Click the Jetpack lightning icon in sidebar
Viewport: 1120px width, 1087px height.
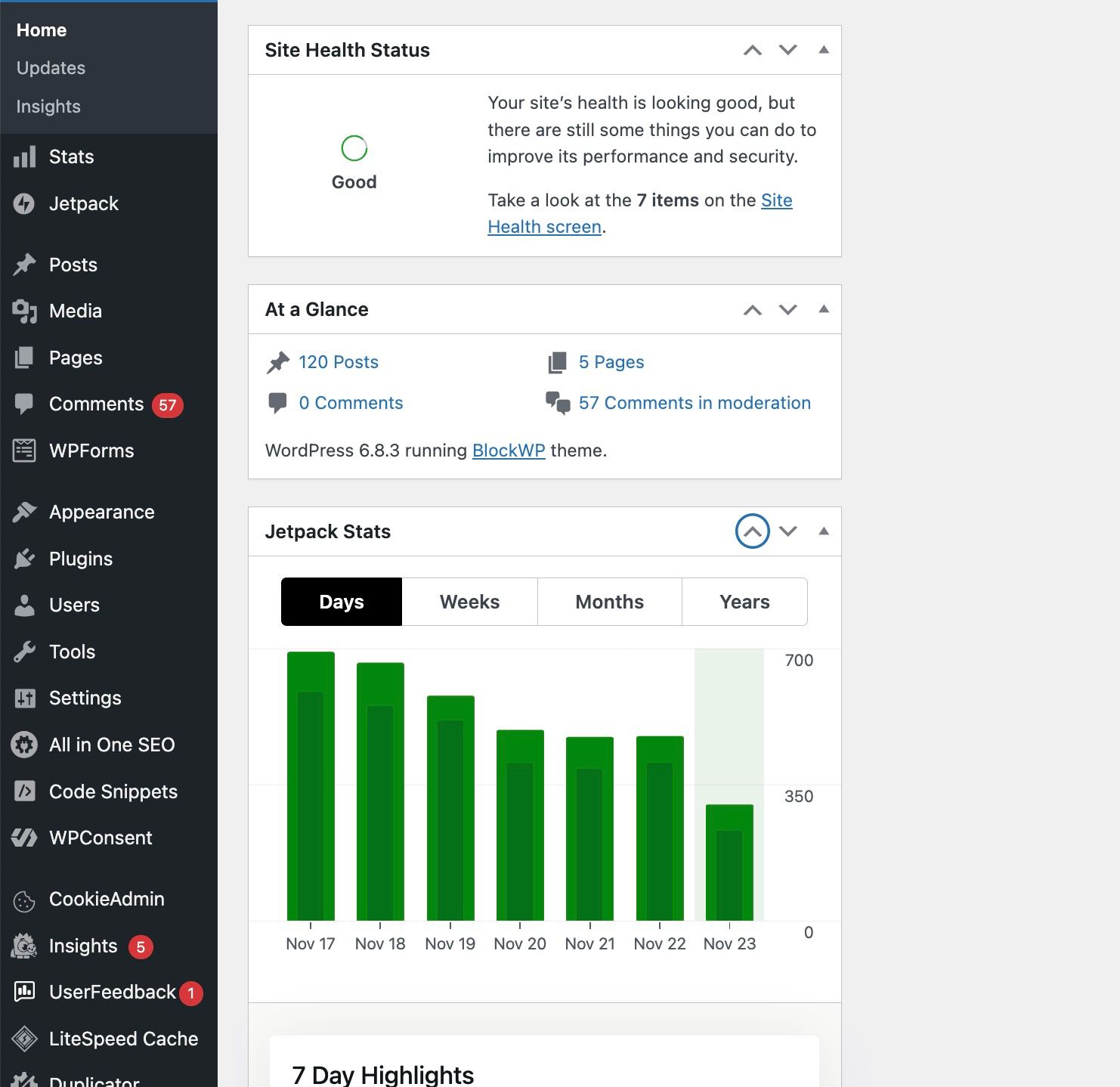(24, 203)
